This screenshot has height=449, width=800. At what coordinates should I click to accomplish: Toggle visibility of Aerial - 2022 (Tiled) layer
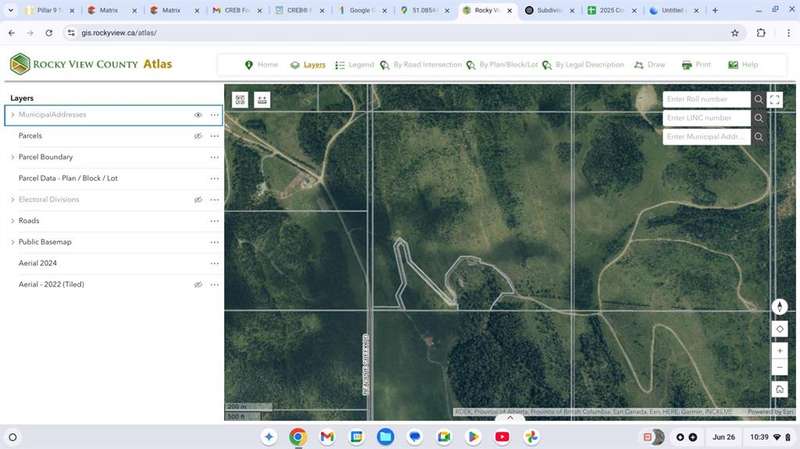(198, 285)
